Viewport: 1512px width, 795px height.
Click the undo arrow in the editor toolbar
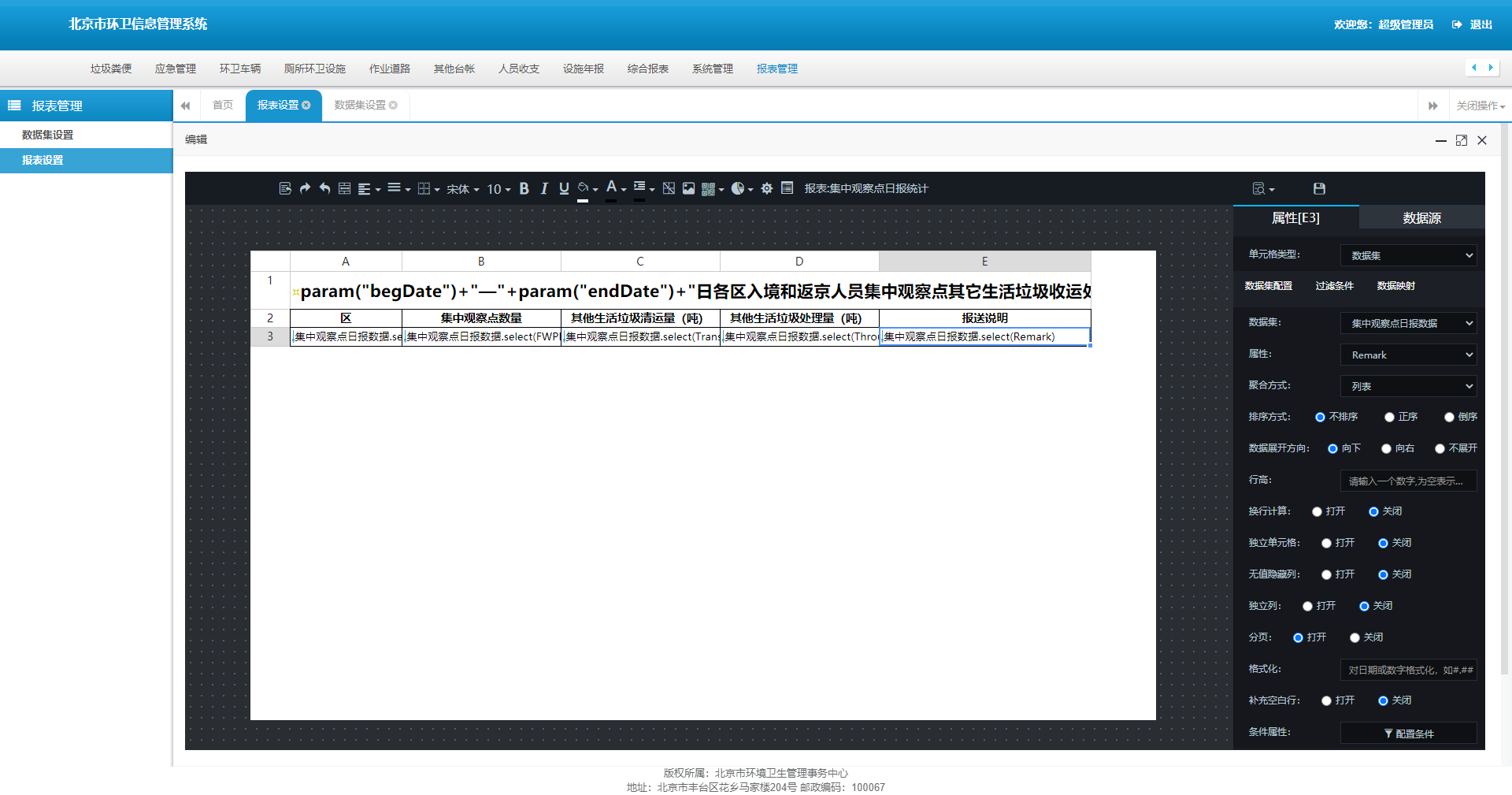[324, 188]
